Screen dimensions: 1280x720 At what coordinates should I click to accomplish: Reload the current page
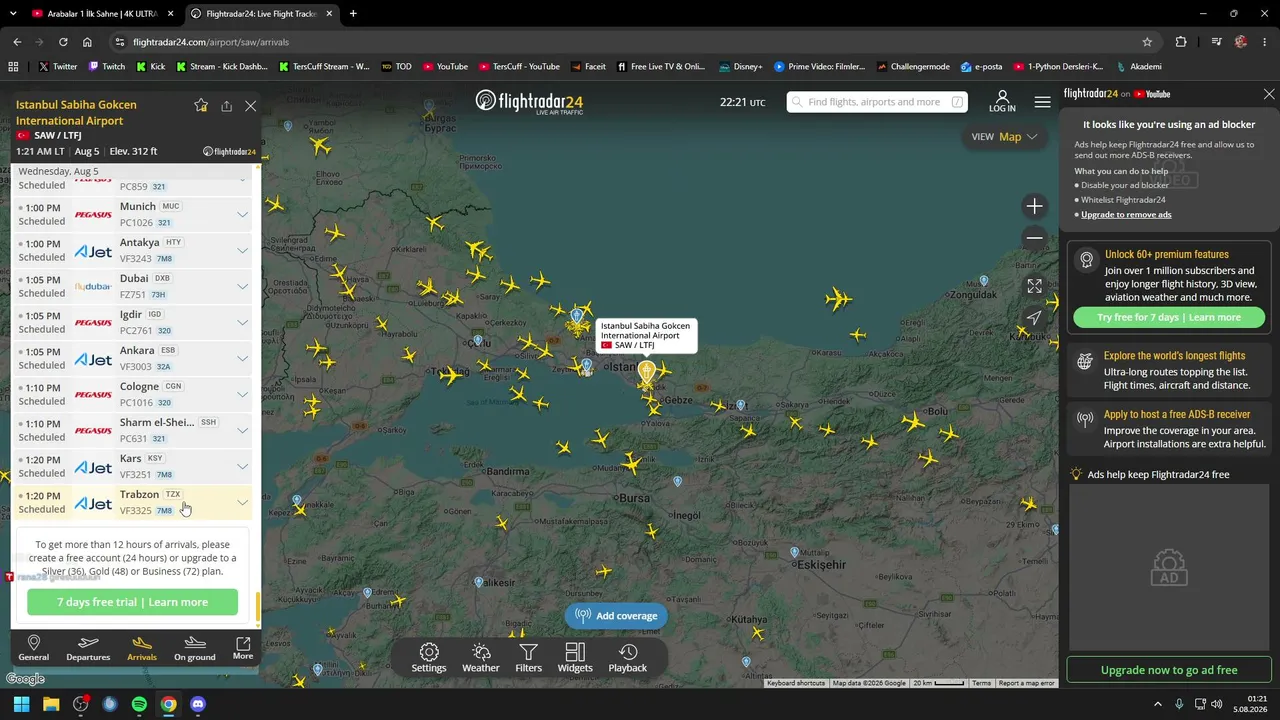point(63,42)
